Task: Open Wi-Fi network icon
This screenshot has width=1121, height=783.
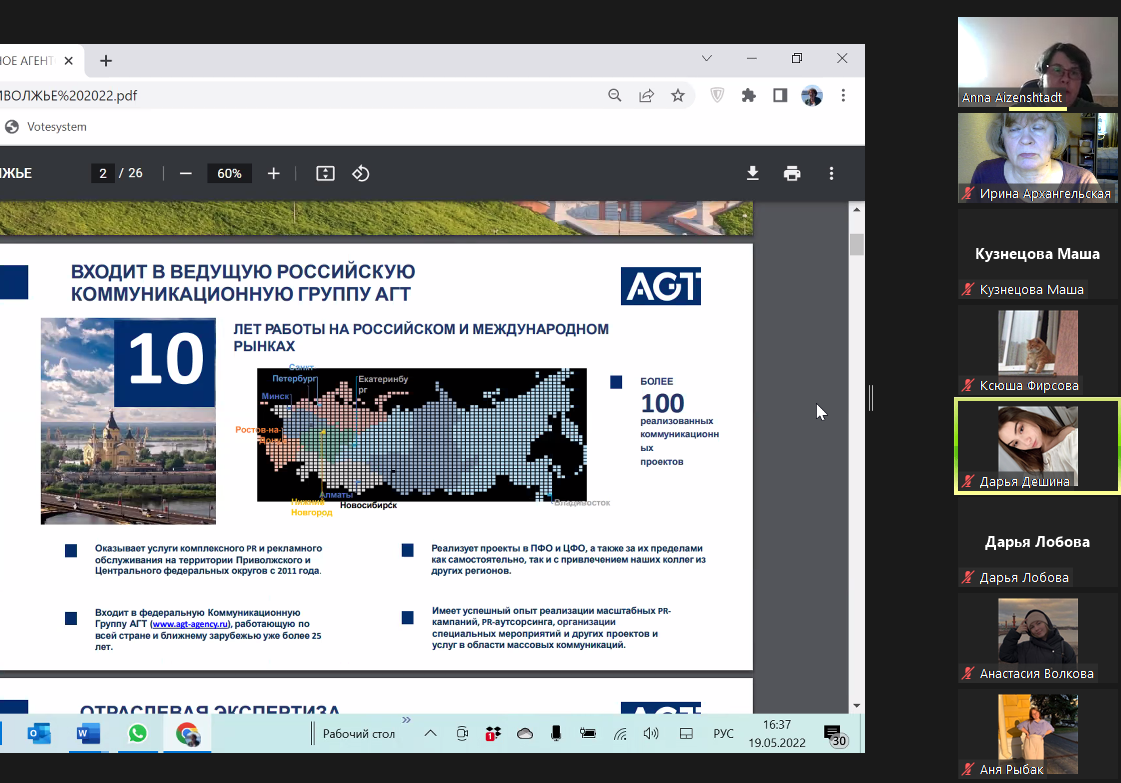Action: coord(620,734)
